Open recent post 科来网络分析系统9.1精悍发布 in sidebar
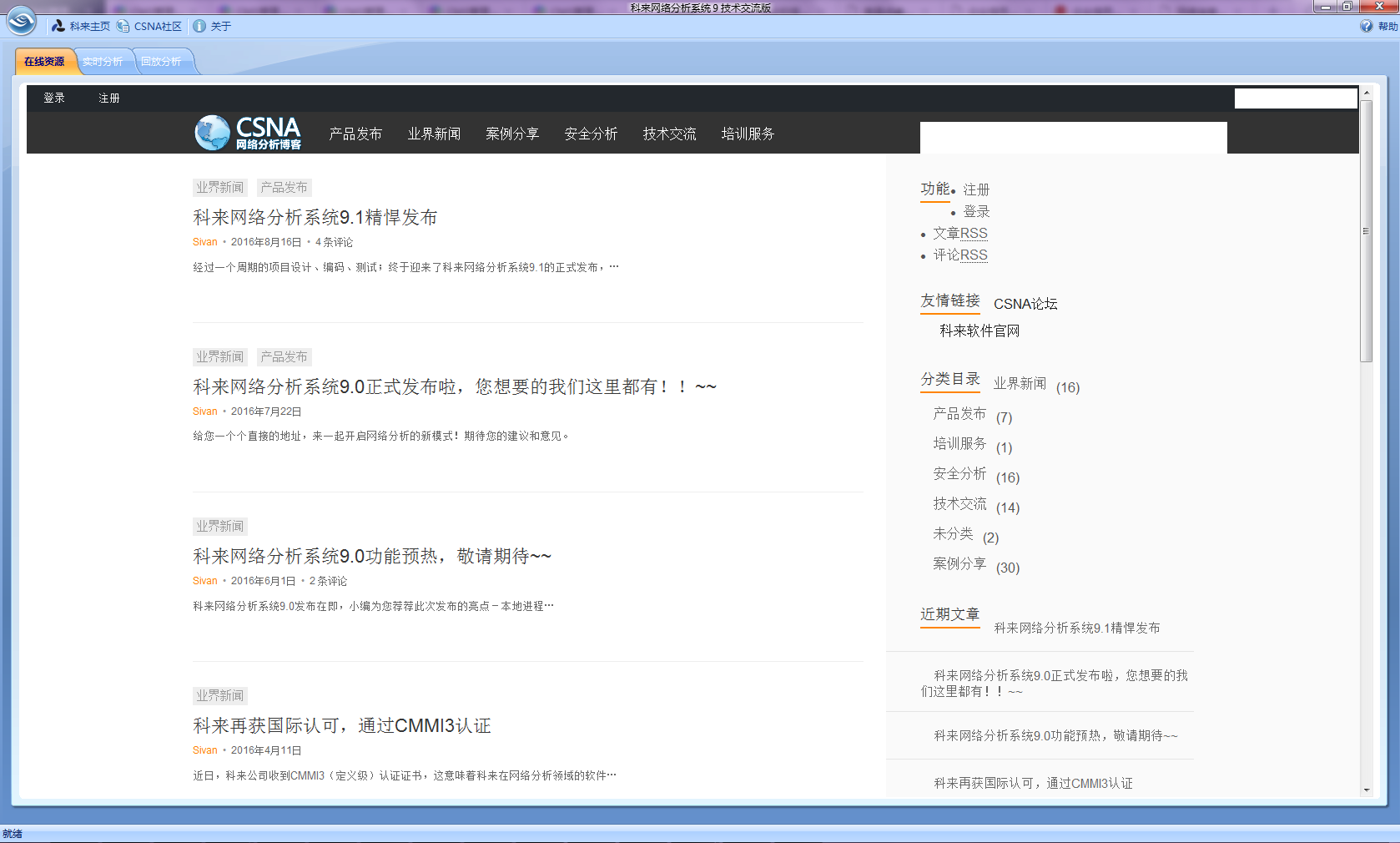Image resolution: width=1400 pixels, height=843 pixels. [x=1077, y=628]
